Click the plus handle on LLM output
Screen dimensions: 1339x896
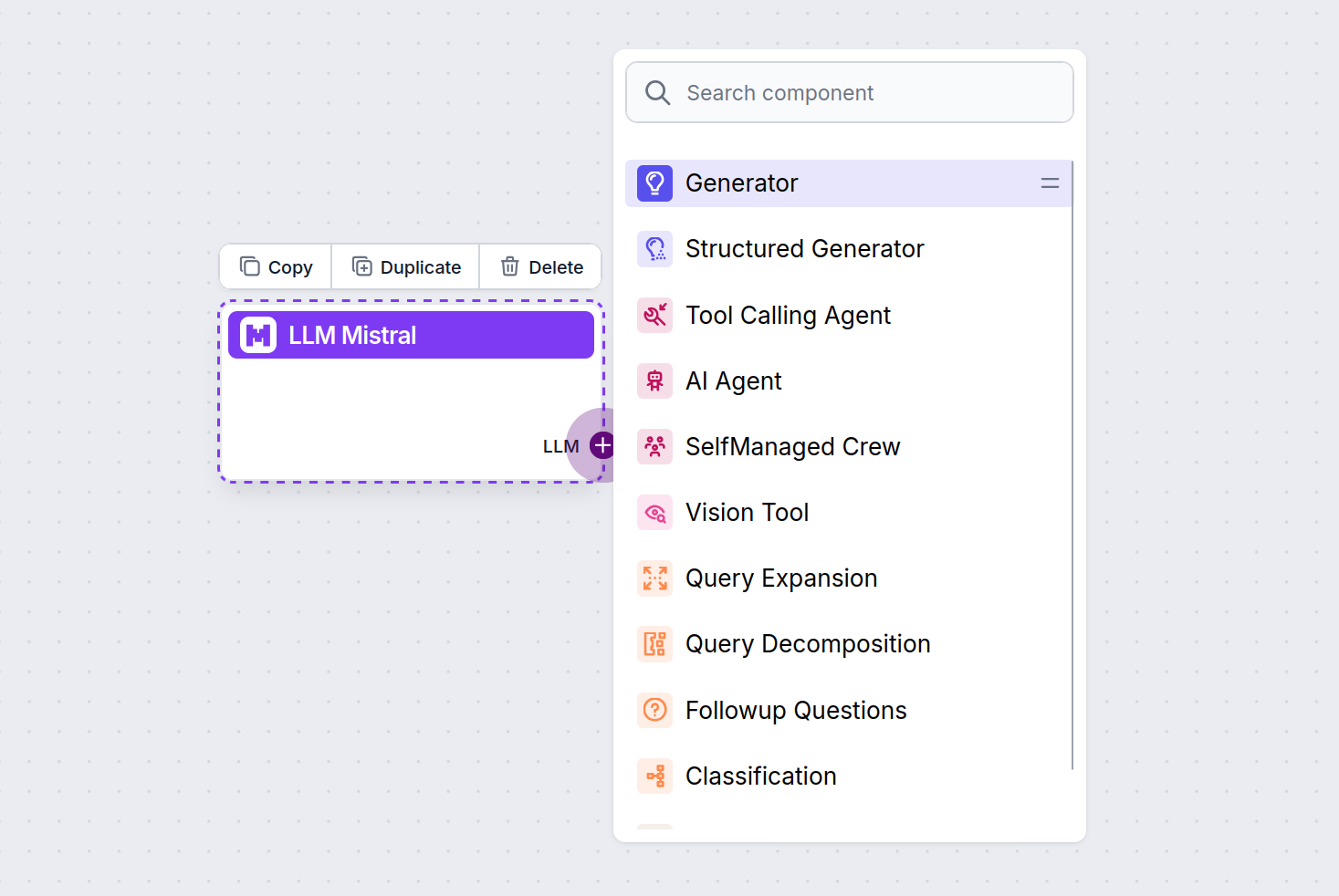click(602, 445)
